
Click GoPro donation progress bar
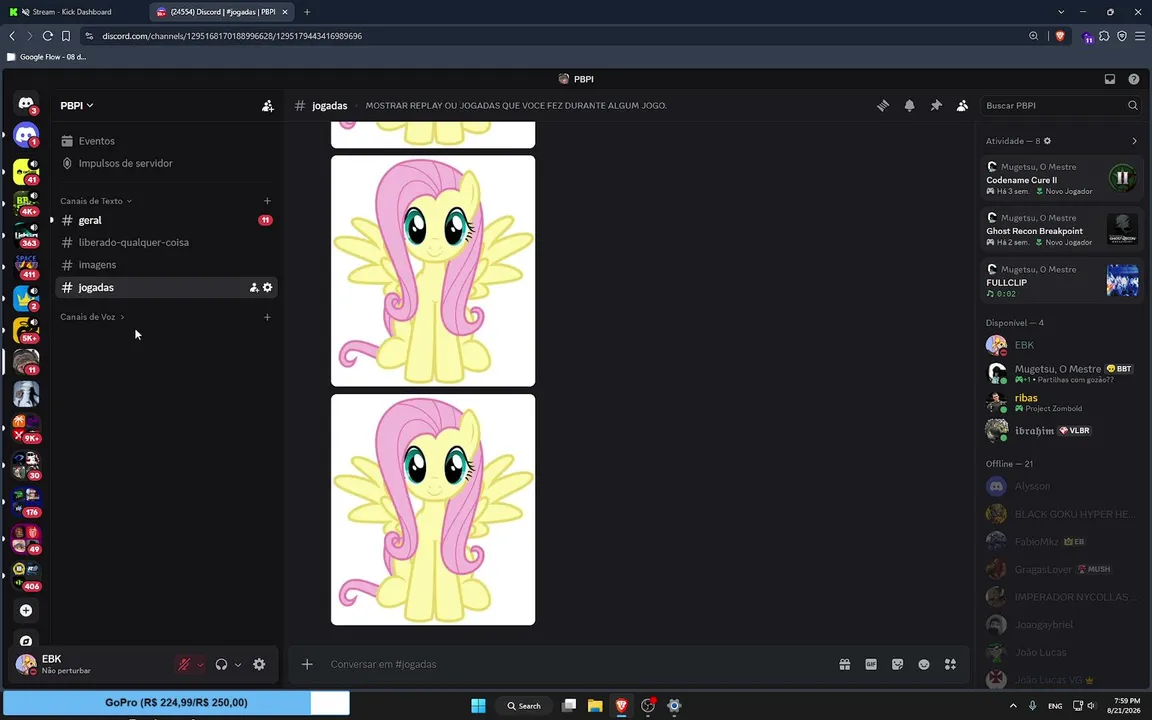176,703
